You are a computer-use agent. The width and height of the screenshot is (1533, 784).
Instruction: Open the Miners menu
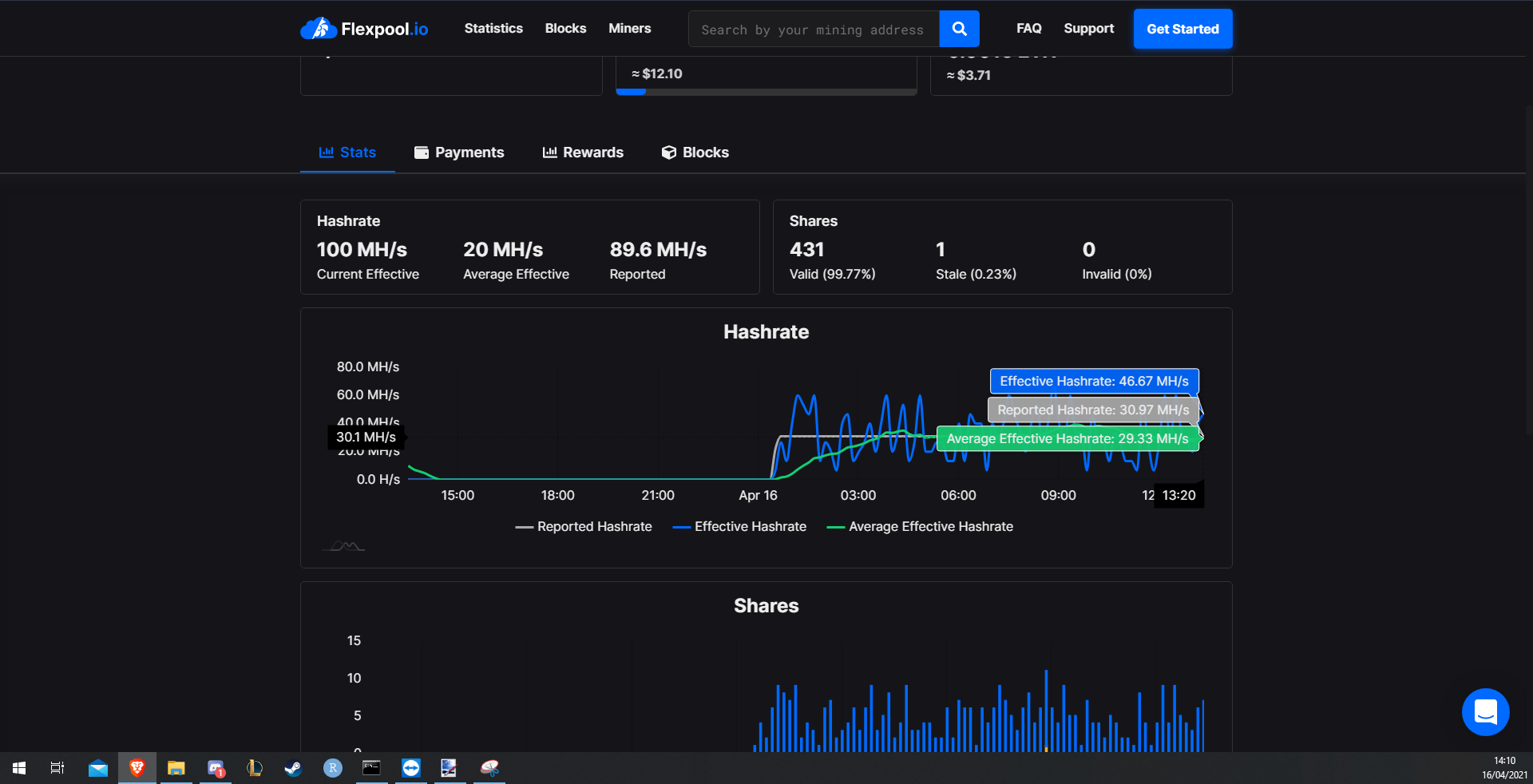click(x=629, y=28)
